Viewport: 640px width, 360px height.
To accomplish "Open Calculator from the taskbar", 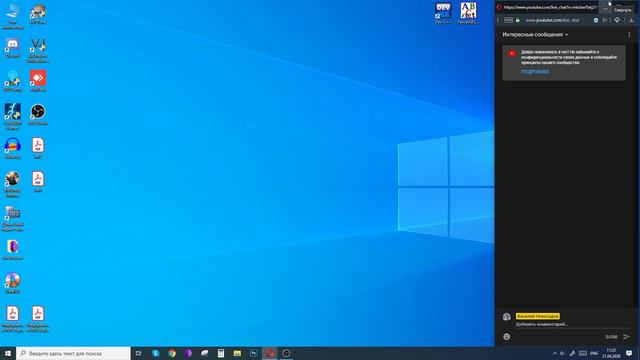I will click(221, 353).
